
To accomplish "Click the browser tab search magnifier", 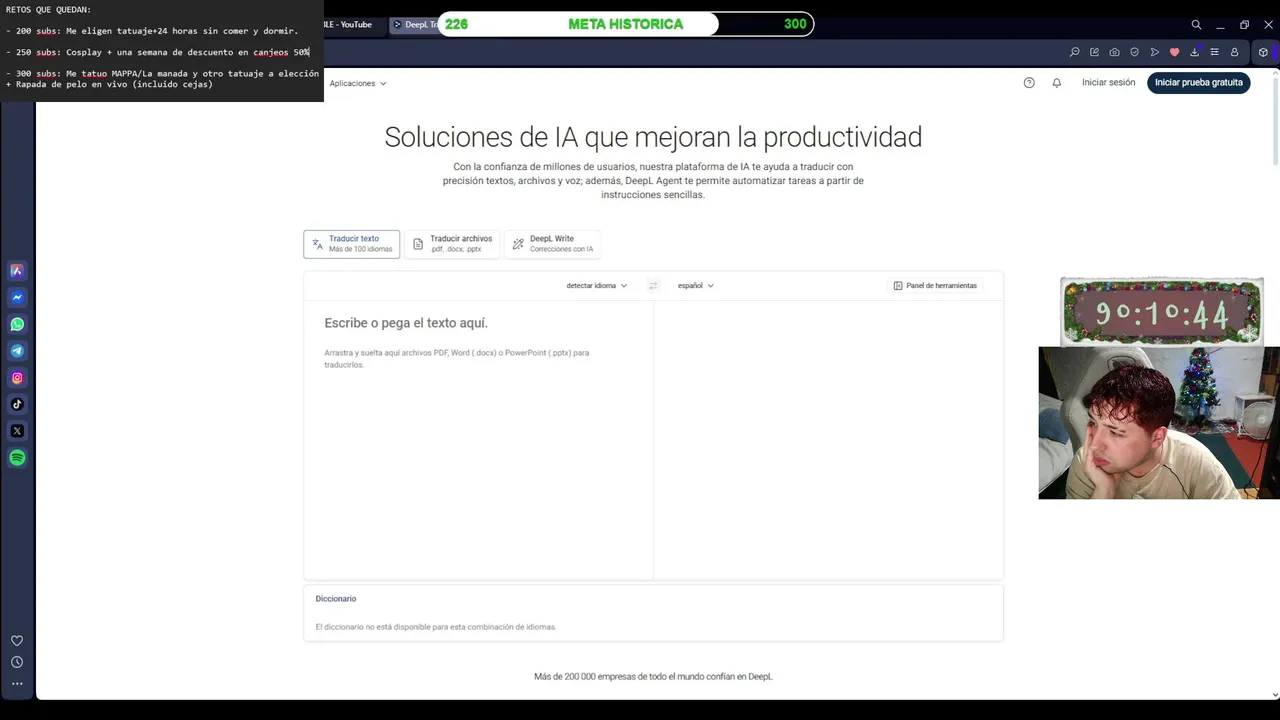I will (x=1196, y=25).
